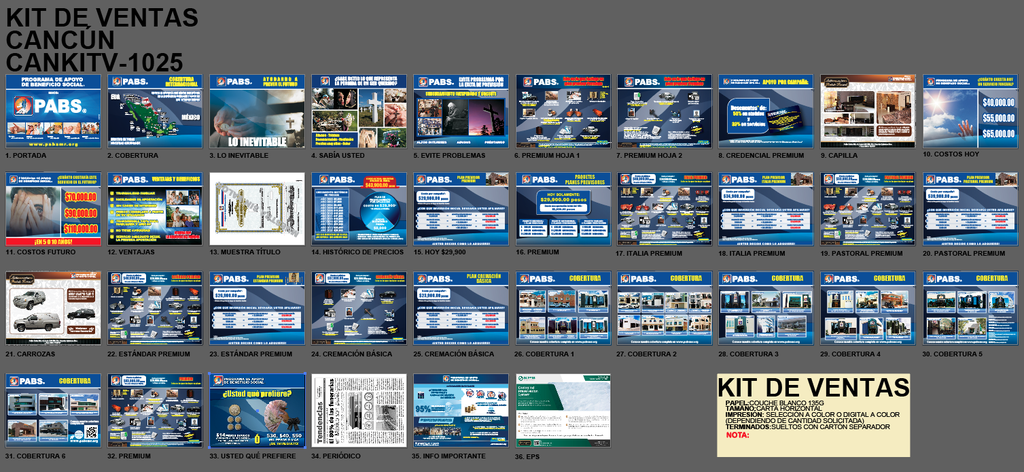Click the beige KIT DE VENTAS specifications box
The image size is (1024, 472).
click(x=813, y=415)
